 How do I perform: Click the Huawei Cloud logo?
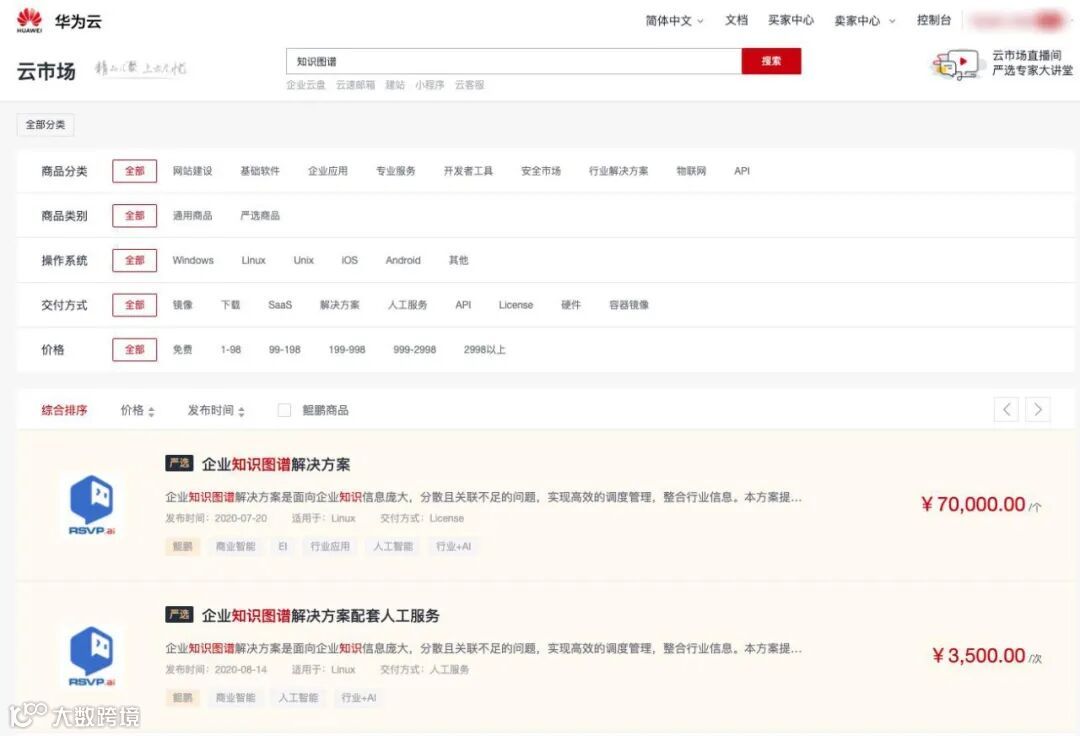(59, 21)
